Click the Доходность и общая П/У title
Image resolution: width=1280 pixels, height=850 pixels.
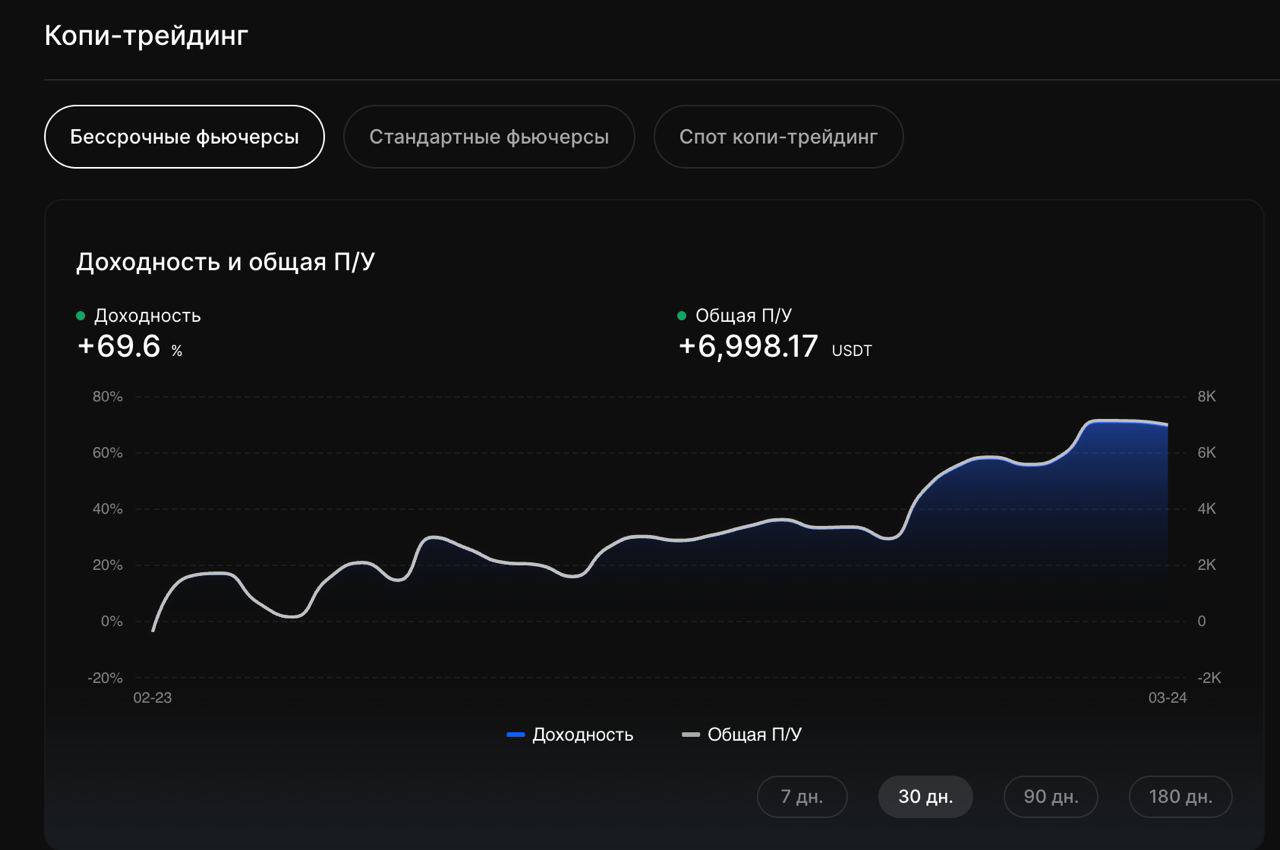pyautogui.click(x=225, y=262)
